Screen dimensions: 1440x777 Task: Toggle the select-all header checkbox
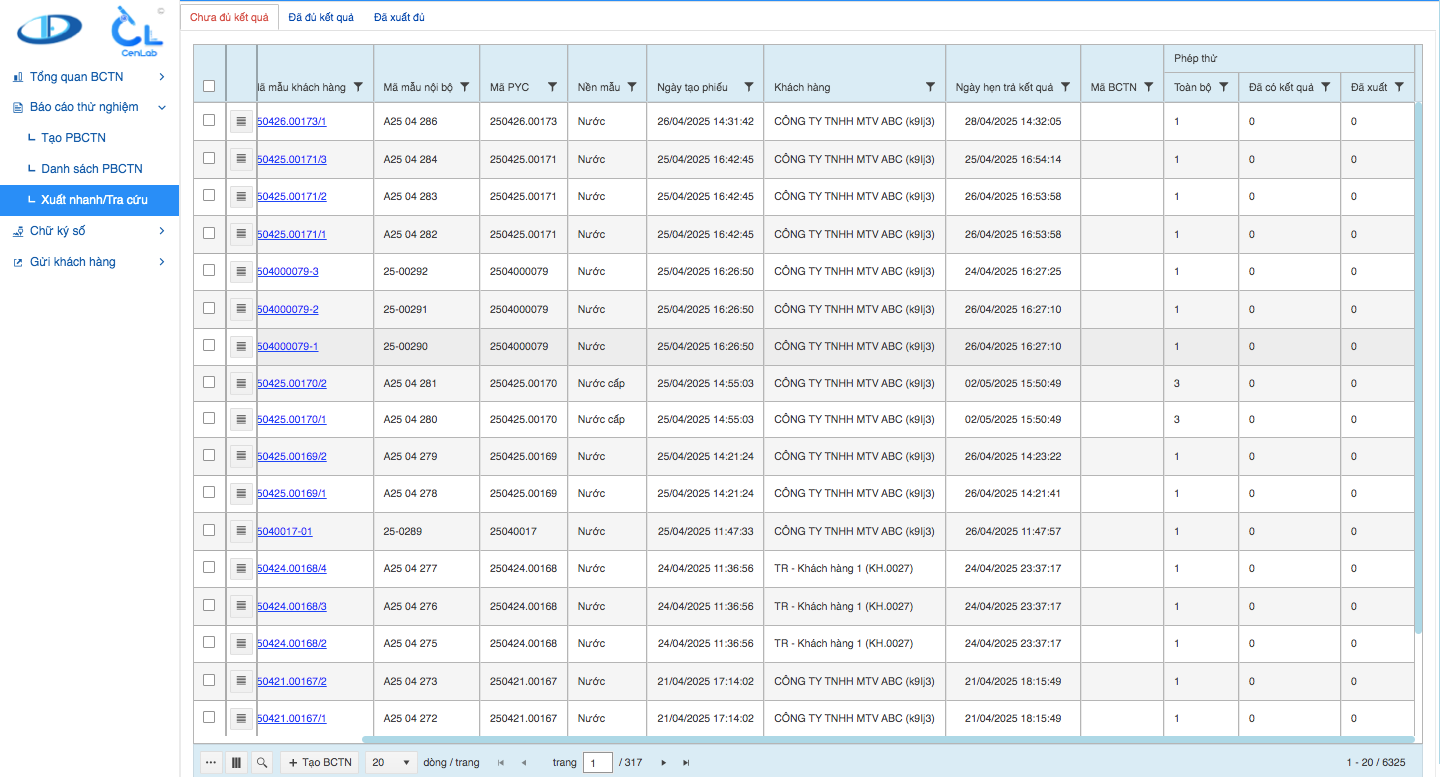[x=209, y=86]
